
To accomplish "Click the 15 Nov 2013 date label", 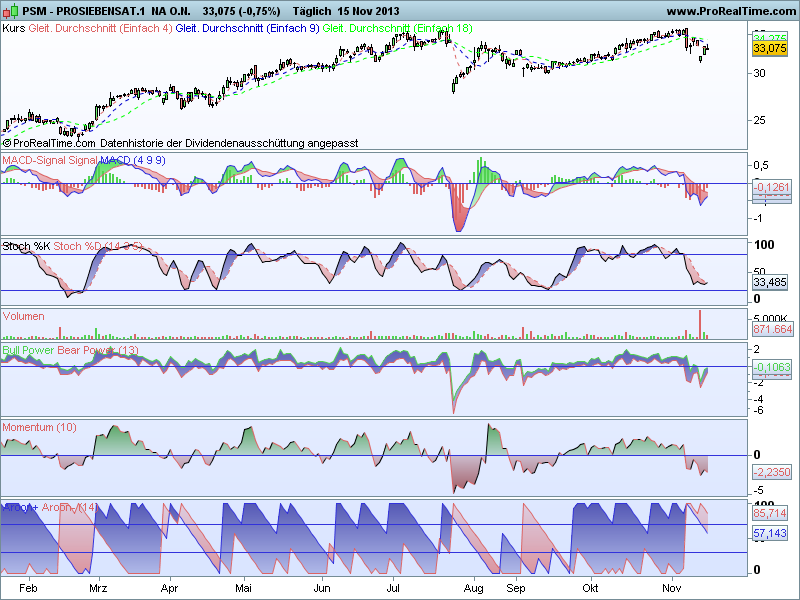I will click(369, 11).
